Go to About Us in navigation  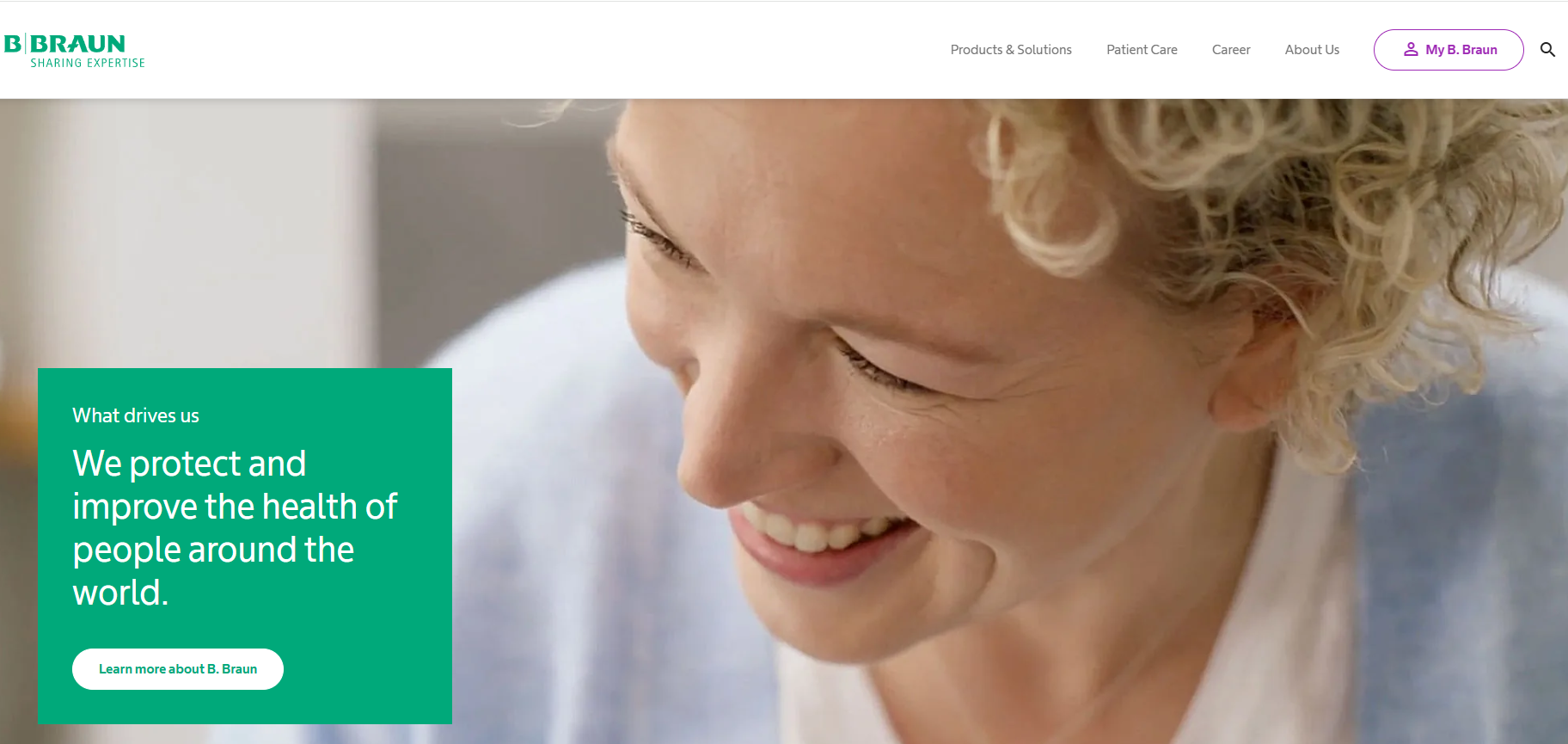click(1312, 50)
